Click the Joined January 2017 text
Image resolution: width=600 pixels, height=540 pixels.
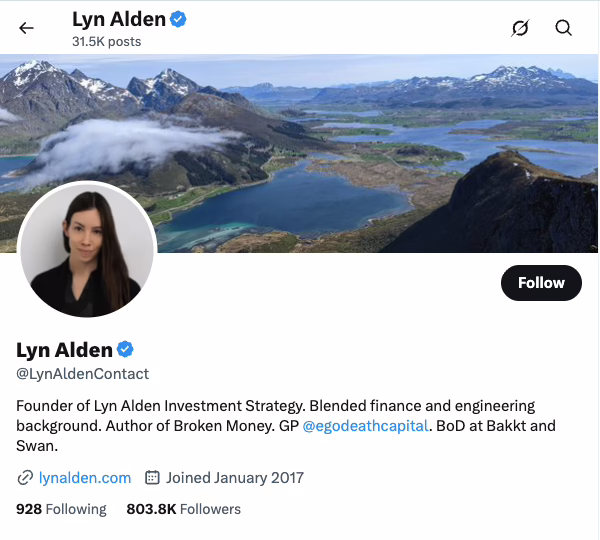click(235, 478)
